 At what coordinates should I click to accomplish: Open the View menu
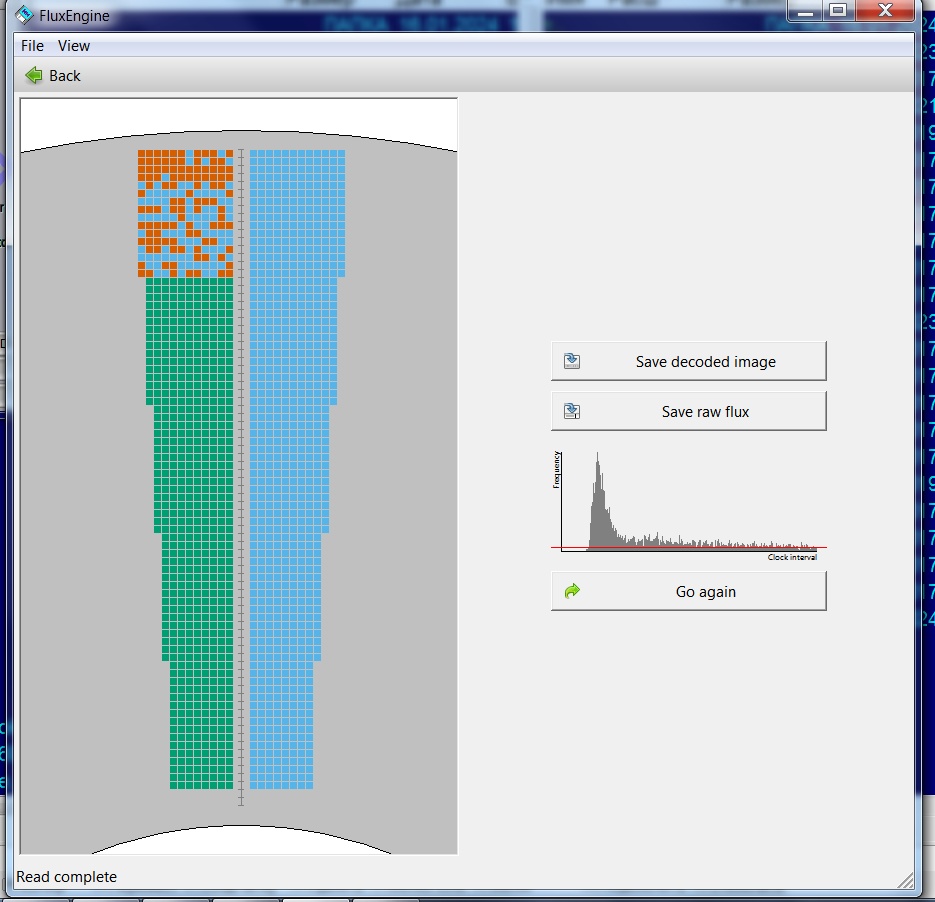point(74,46)
